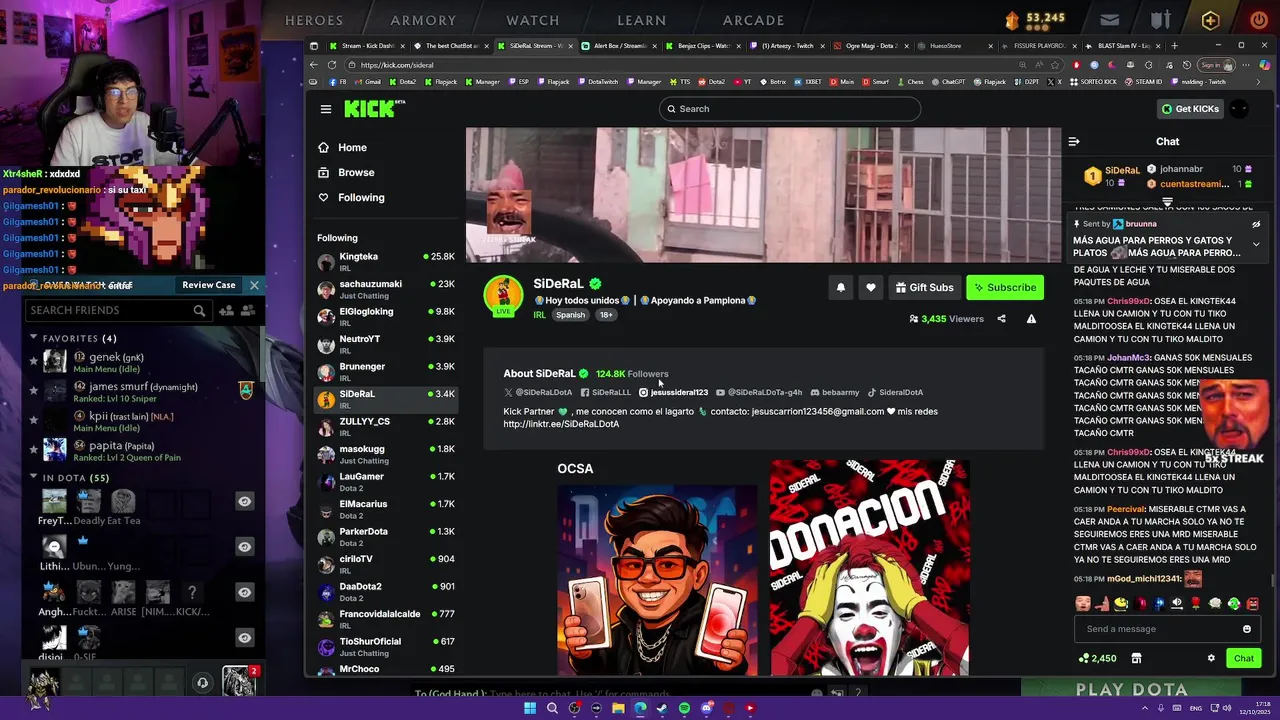Toggle favorite star for genek
Viewport: 1280px width, 720px height.
(34, 361)
